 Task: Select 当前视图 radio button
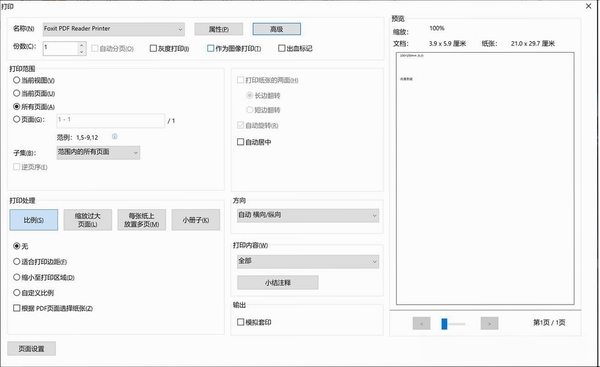(x=16, y=80)
